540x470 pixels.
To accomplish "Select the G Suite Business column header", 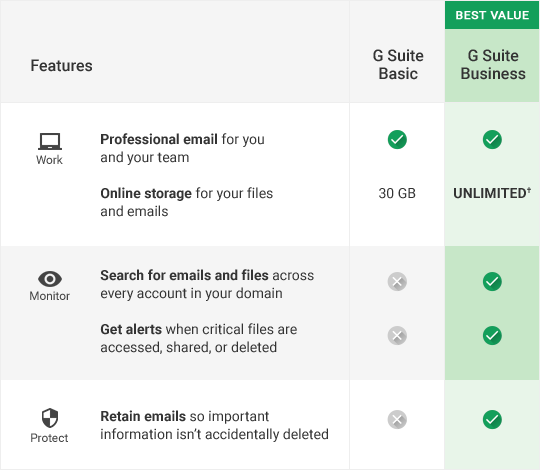I will point(493,65).
